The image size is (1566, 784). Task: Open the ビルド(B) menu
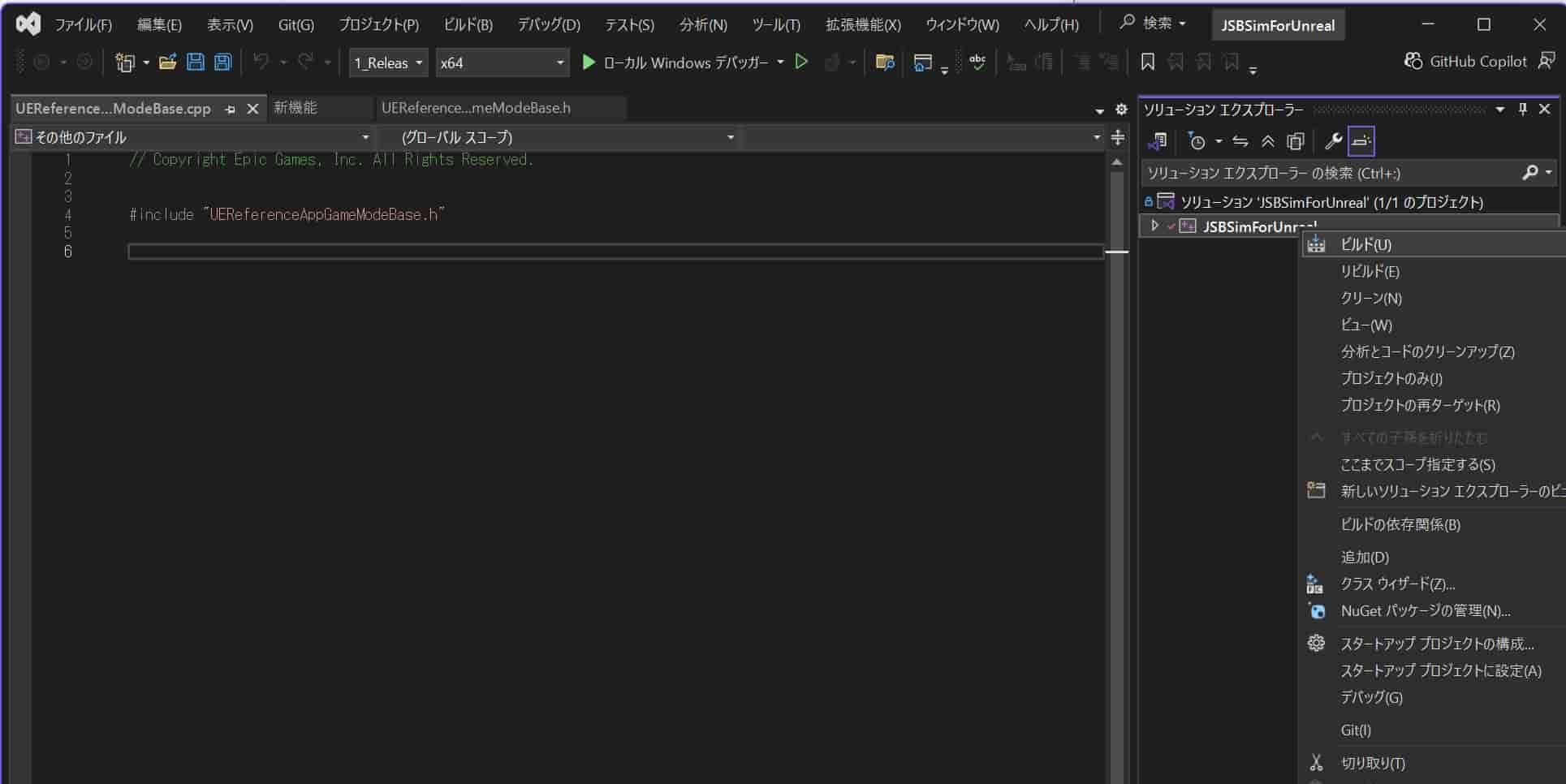pos(468,25)
